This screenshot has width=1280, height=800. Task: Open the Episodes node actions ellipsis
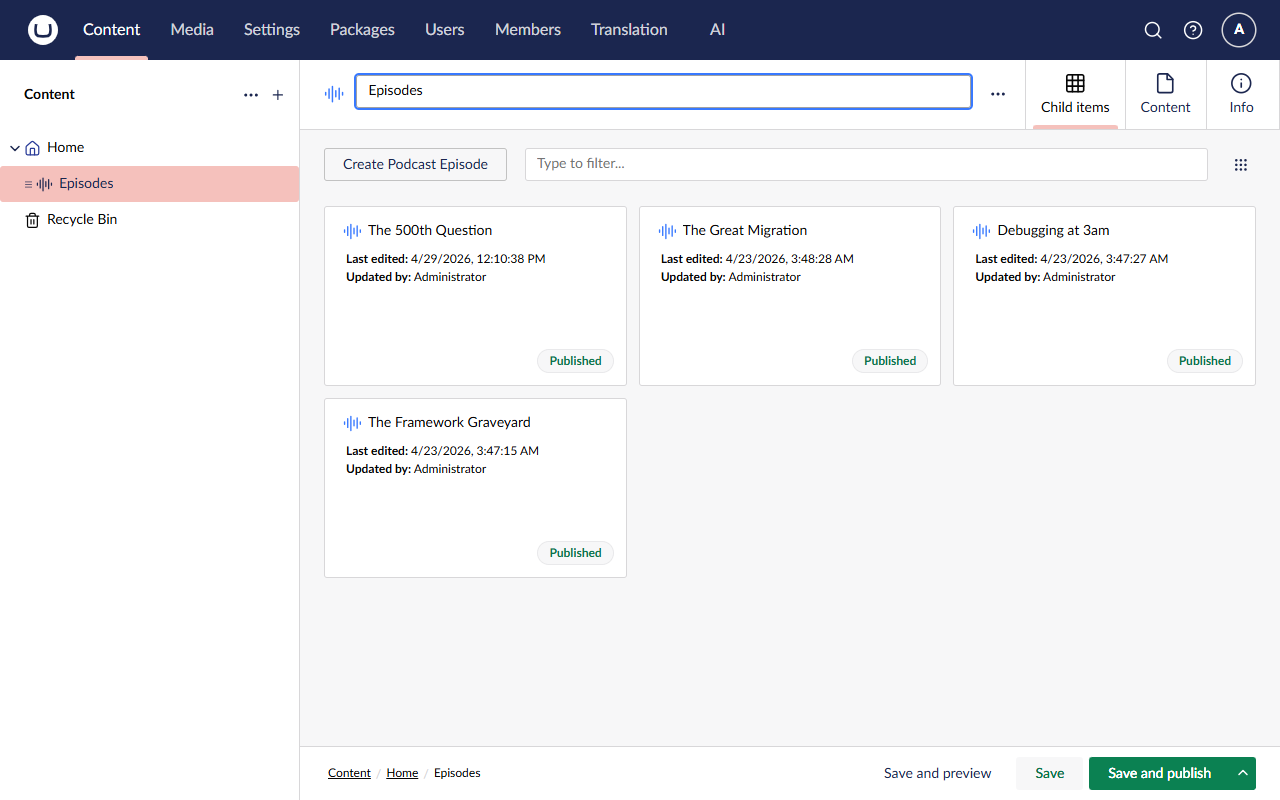coord(998,94)
